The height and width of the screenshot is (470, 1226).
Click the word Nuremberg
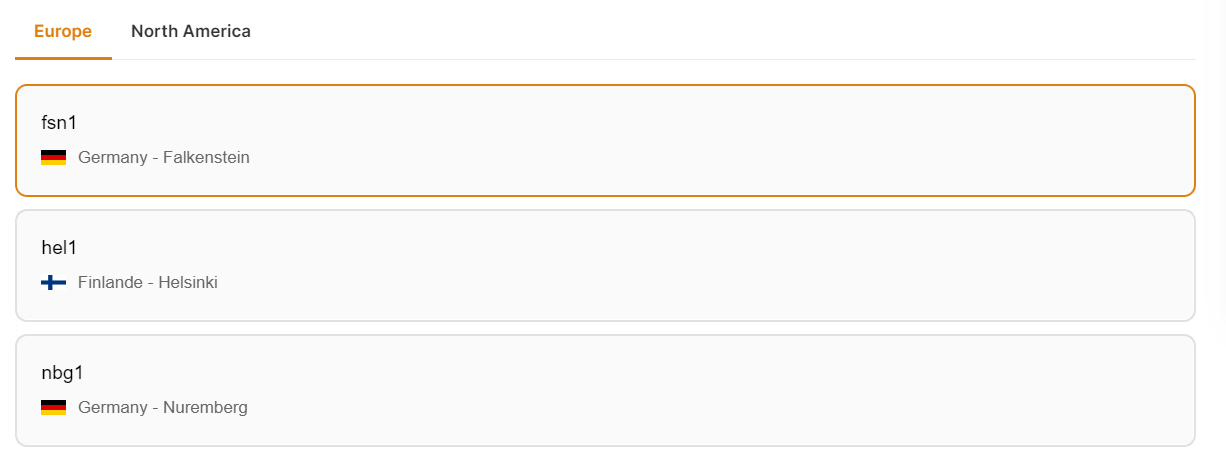pyautogui.click(x=205, y=408)
